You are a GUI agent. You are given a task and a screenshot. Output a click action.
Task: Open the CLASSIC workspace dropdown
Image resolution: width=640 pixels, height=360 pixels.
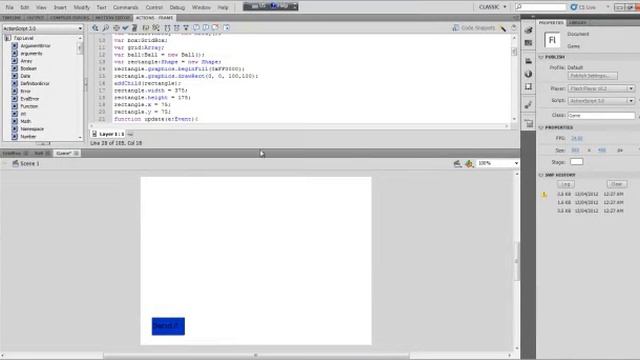pyautogui.click(x=493, y=7)
